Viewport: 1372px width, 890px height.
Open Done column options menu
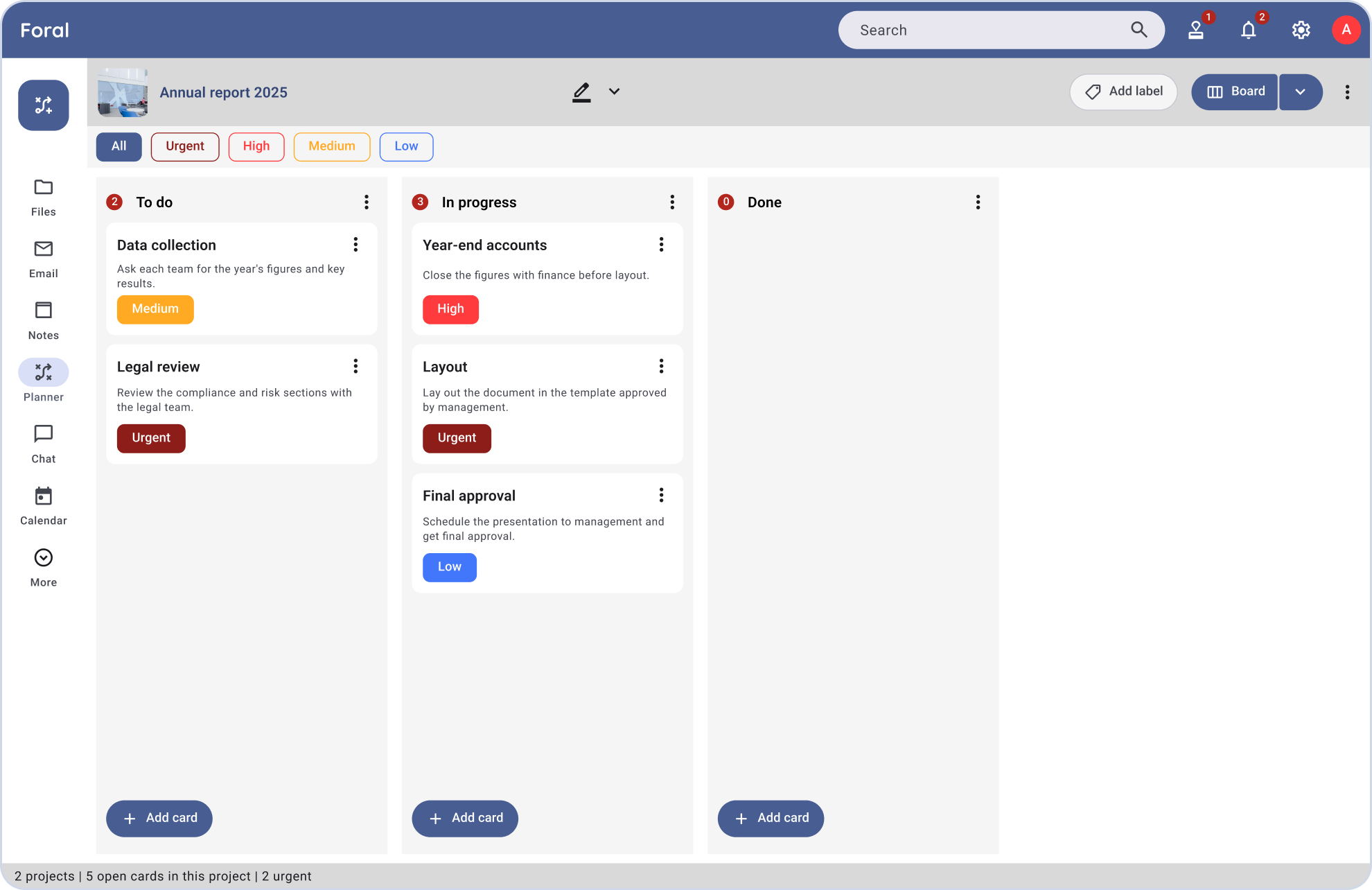pyautogui.click(x=978, y=202)
